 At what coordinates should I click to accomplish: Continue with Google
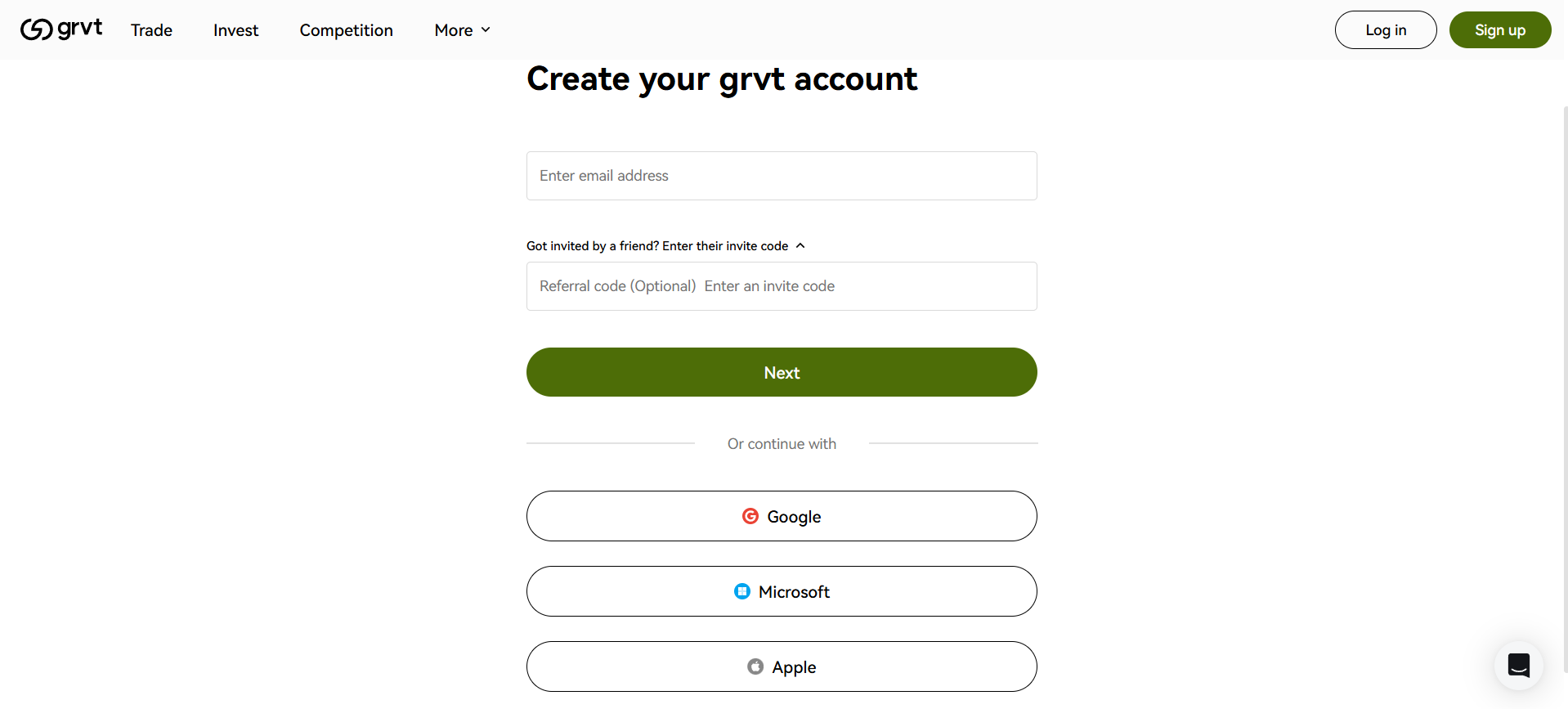[x=781, y=516]
